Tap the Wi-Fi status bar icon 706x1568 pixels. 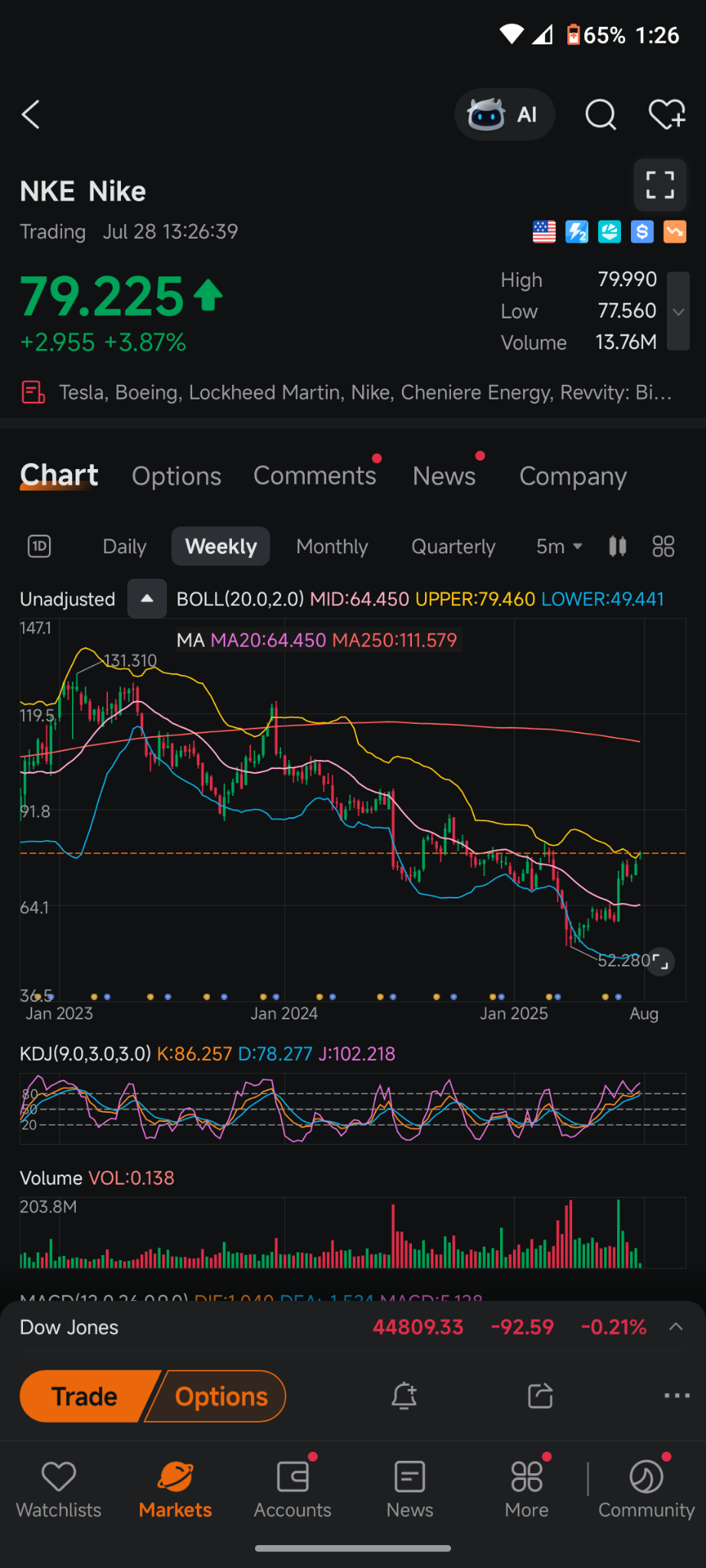tap(512, 34)
